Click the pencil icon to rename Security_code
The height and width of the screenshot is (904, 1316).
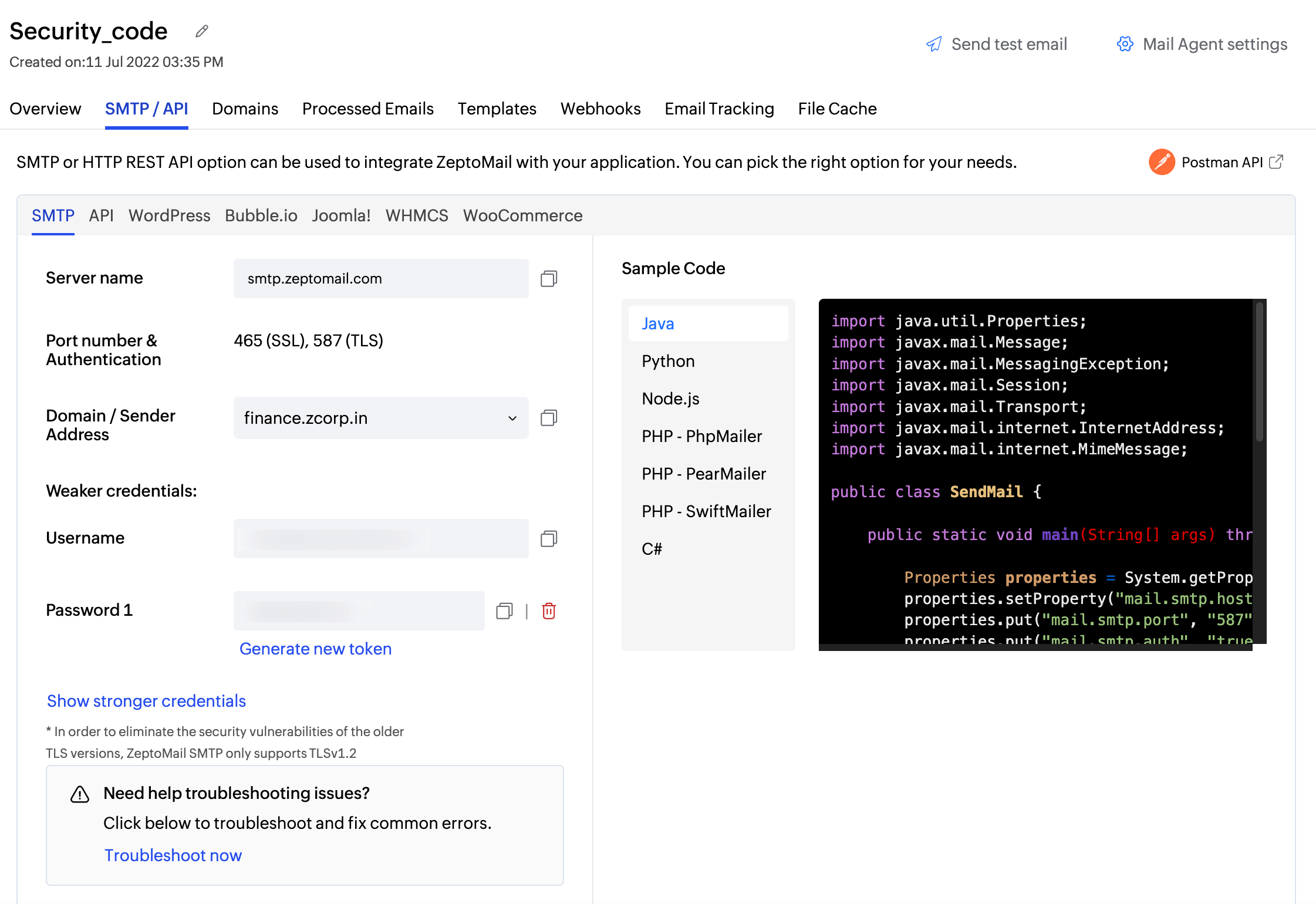(x=202, y=31)
